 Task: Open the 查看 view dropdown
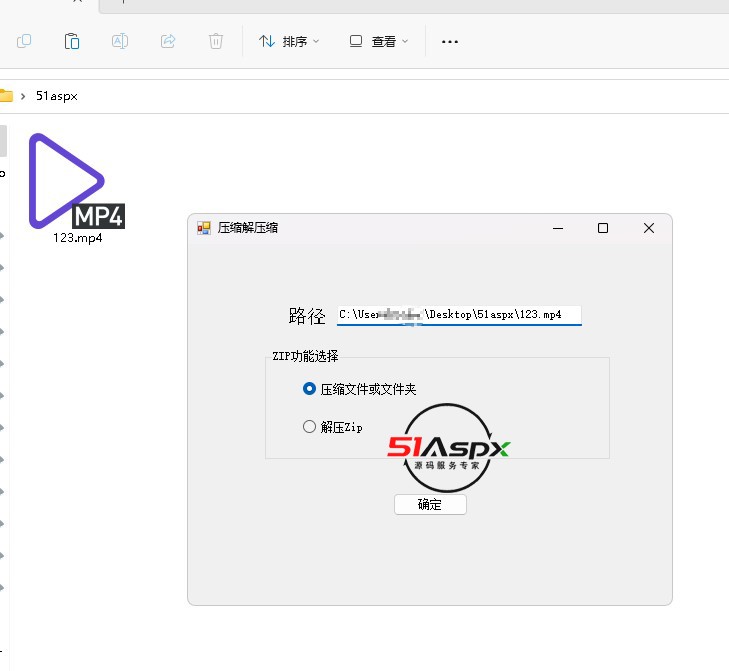tap(379, 41)
